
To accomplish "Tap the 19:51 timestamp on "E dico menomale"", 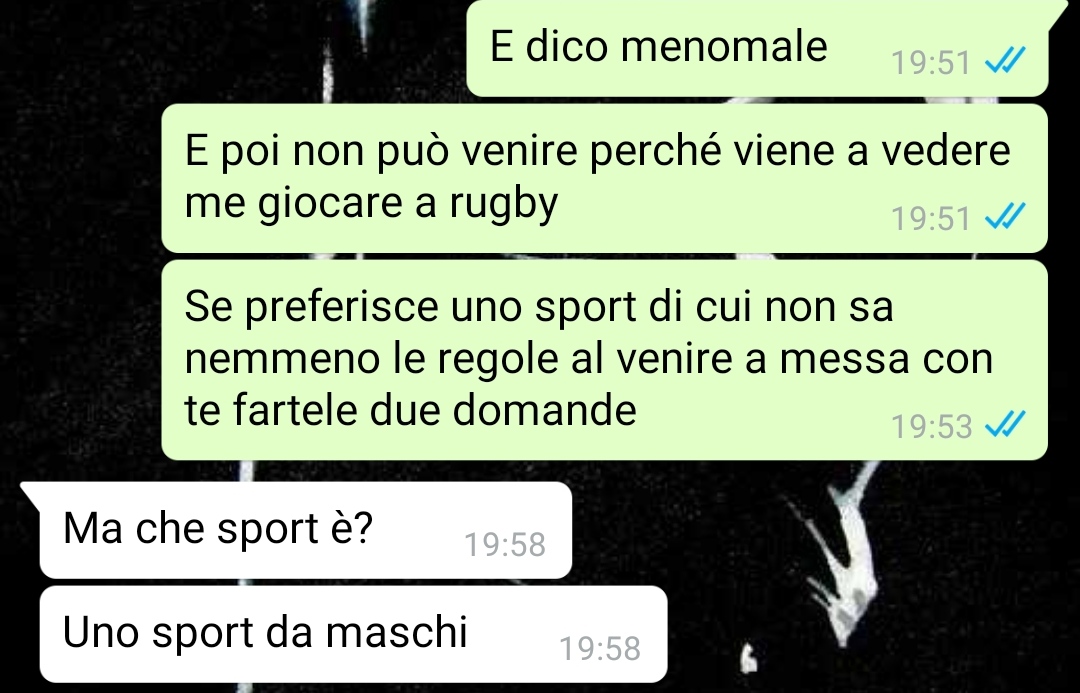I will (931, 63).
